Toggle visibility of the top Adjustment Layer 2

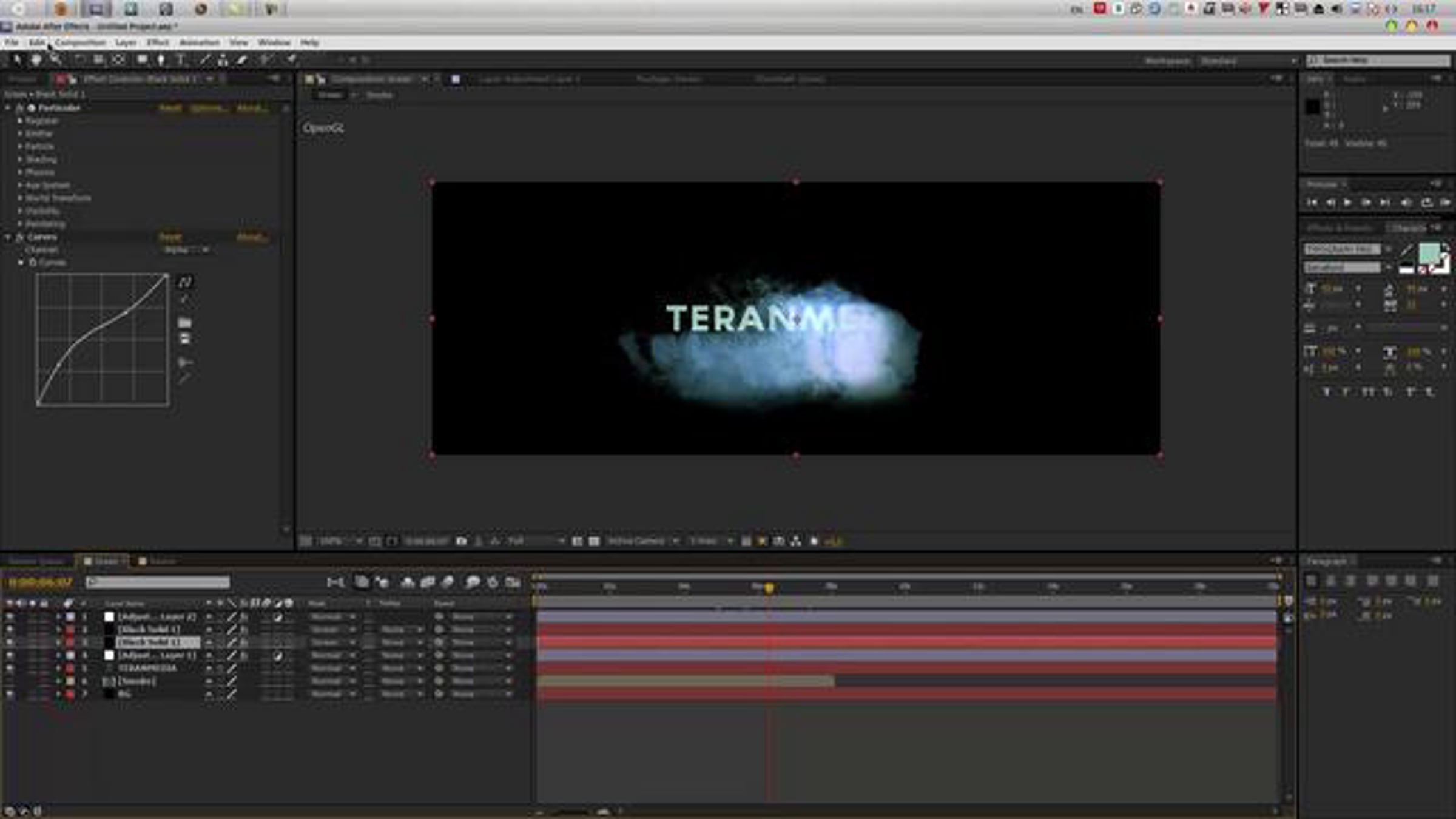pos(10,616)
